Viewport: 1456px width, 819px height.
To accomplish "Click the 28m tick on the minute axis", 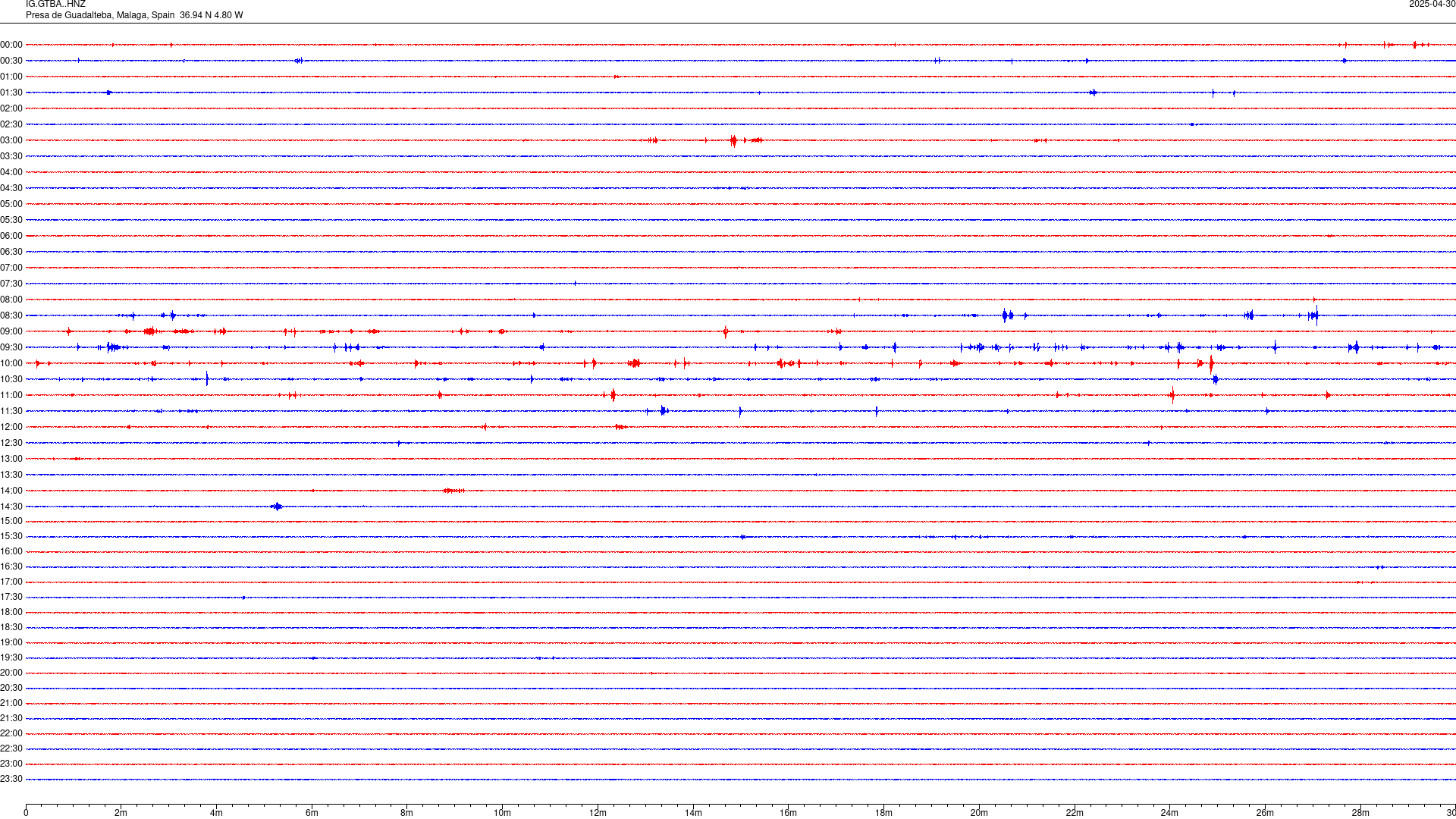I will 1360,813.
